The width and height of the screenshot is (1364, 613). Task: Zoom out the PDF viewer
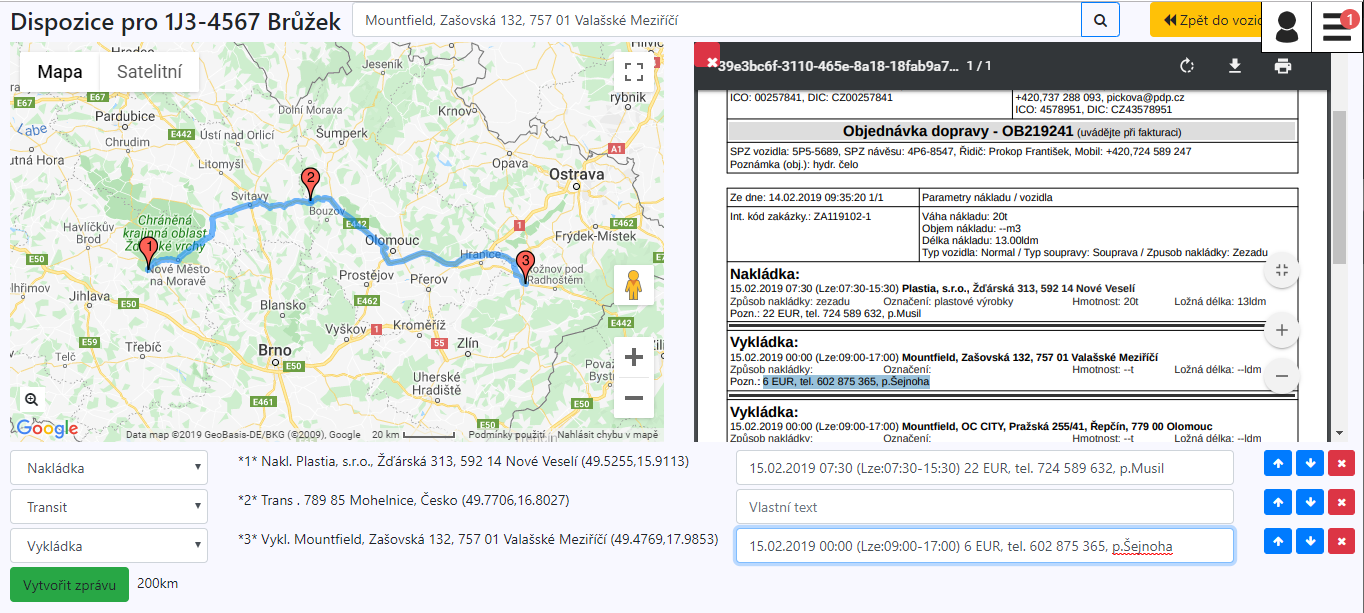(1282, 376)
